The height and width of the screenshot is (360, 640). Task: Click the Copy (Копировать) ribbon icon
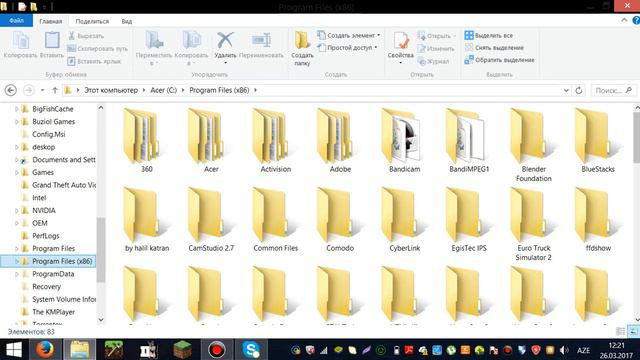pos(20,41)
